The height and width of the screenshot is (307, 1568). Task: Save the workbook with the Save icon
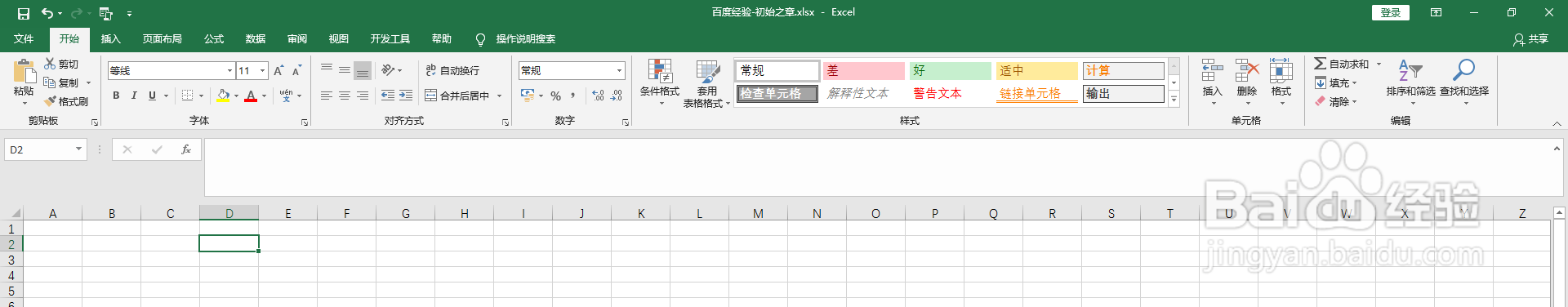pos(23,13)
